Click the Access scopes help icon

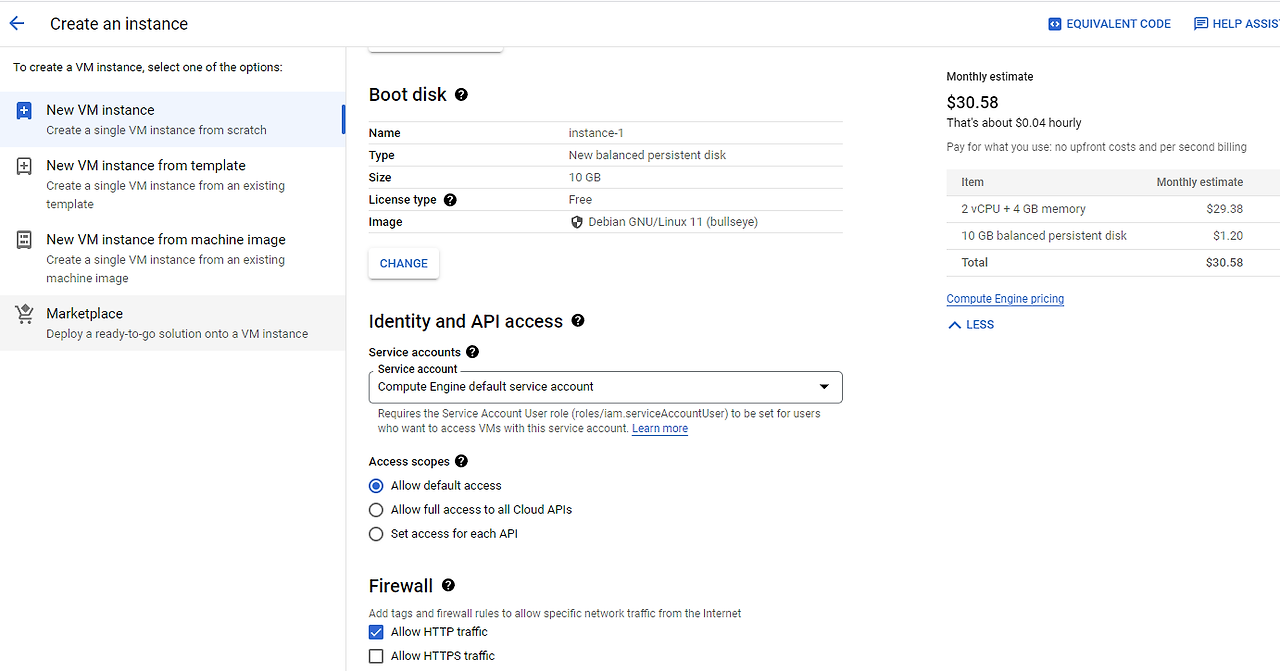pyautogui.click(x=461, y=461)
